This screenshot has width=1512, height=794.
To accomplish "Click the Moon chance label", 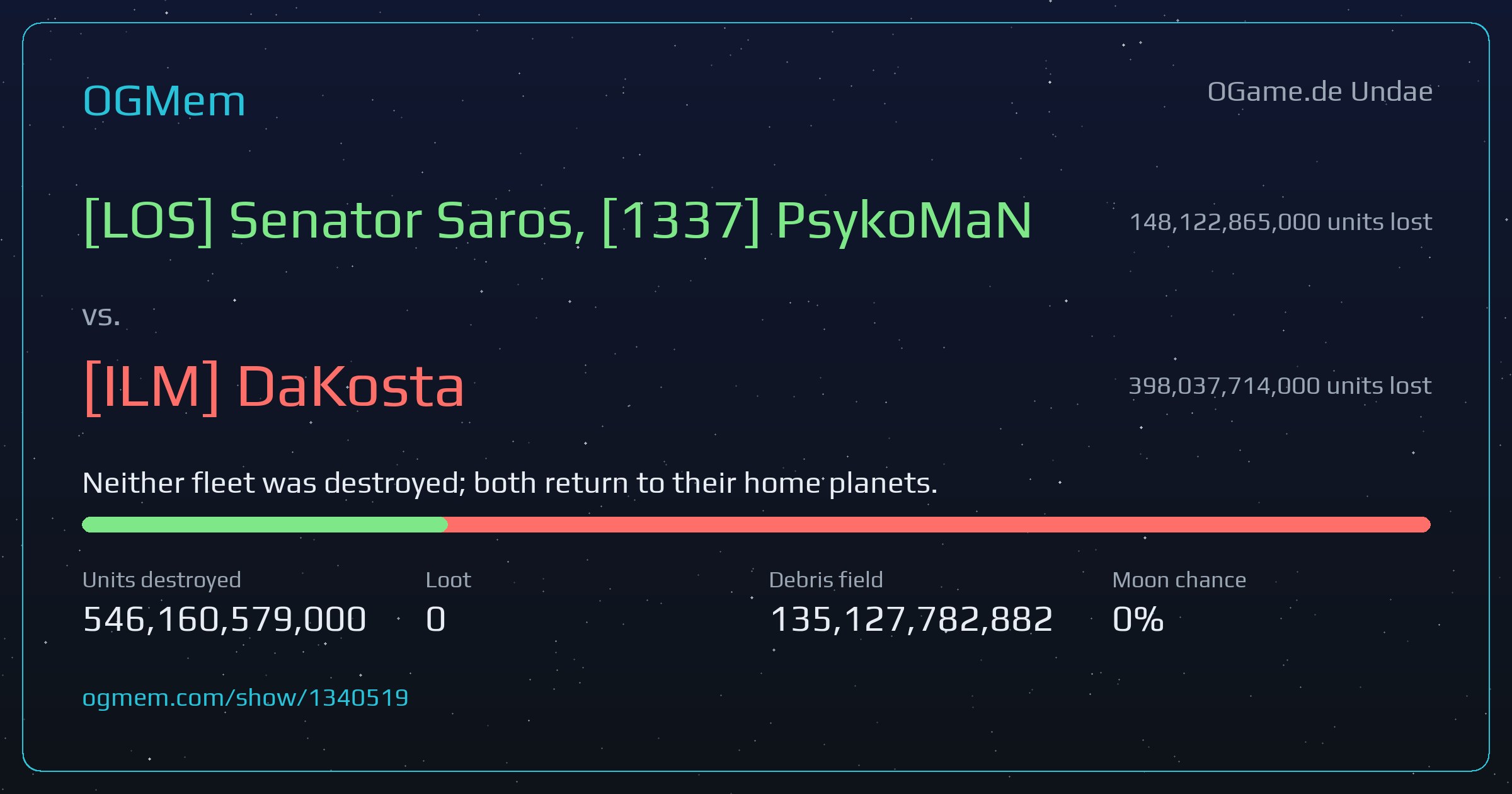I will (1179, 580).
